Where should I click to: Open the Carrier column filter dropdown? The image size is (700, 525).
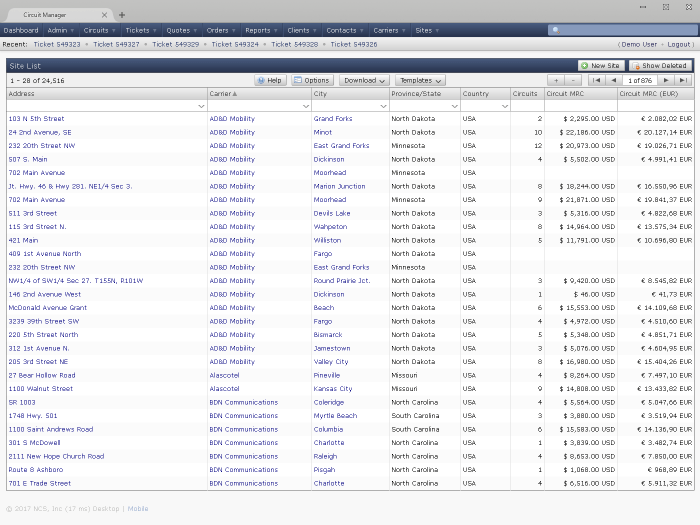(303, 105)
